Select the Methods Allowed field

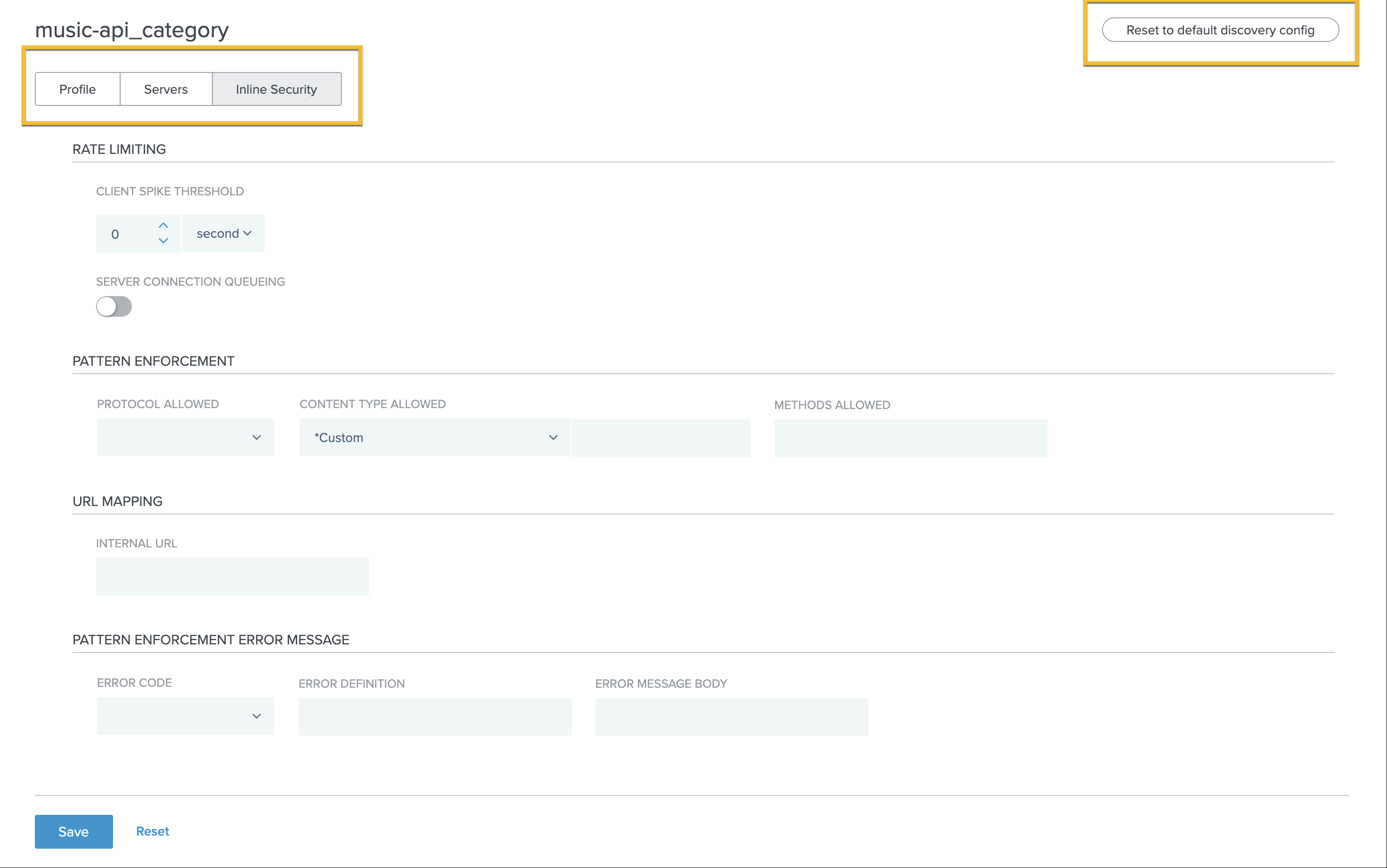[911, 437]
